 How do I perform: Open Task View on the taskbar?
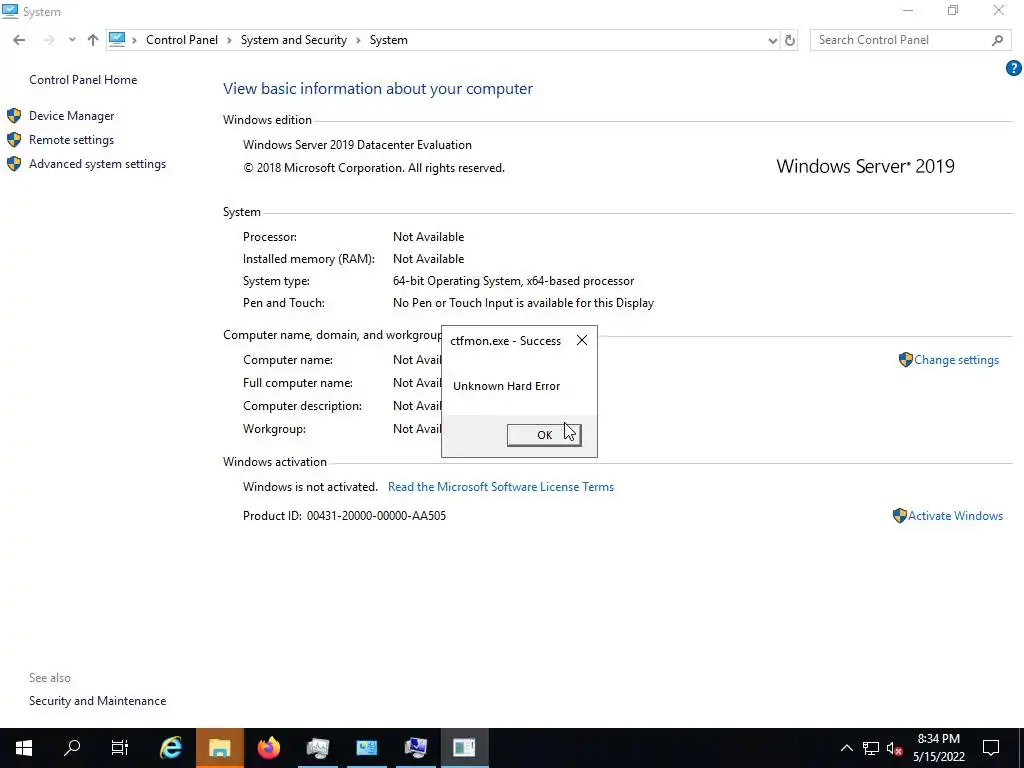pos(120,748)
